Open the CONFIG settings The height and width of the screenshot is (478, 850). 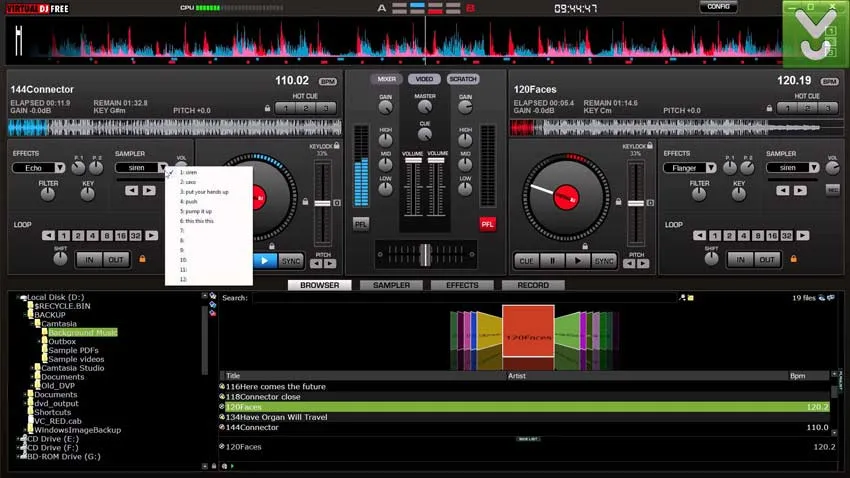coord(718,7)
